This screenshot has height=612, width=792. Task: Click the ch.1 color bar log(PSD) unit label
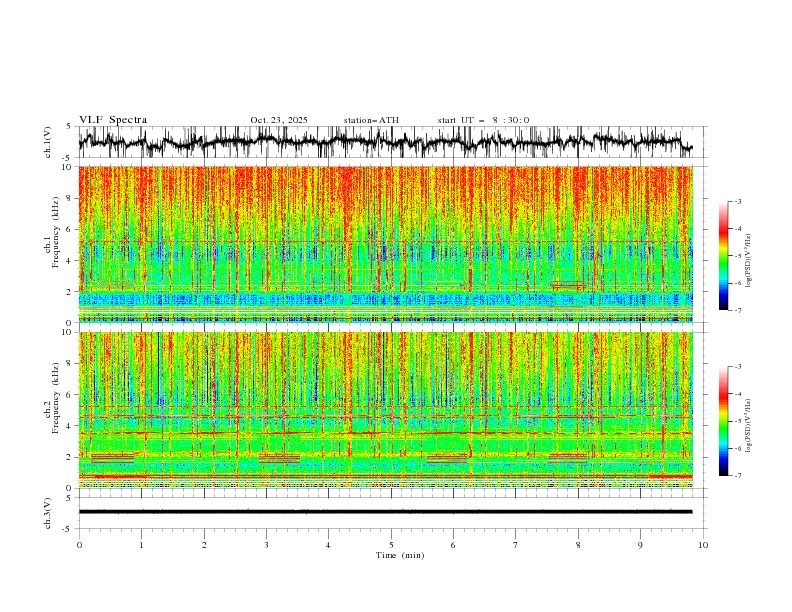pos(749,261)
